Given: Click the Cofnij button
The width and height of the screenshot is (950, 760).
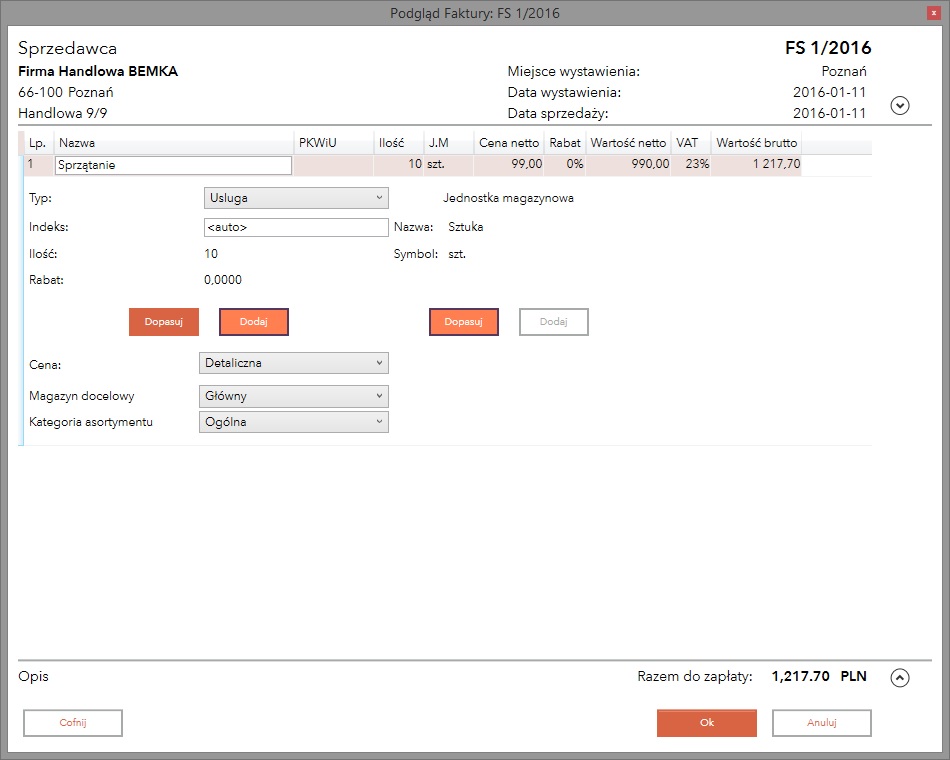Looking at the screenshot, I should click(73, 722).
